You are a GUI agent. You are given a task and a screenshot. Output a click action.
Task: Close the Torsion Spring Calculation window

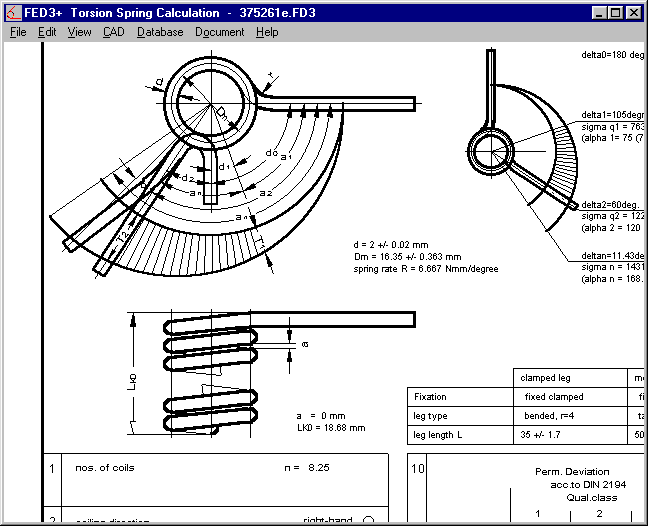click(x=633, y=13)
